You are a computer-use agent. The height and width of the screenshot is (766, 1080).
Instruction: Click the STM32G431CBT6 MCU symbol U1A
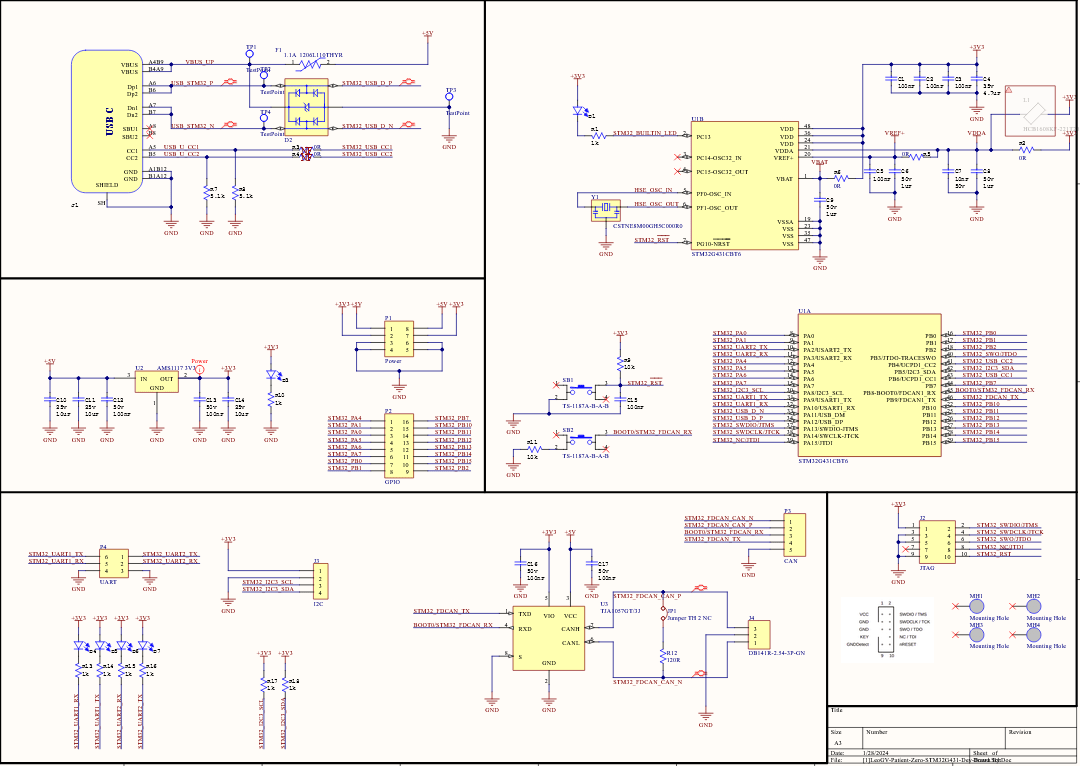pos(868,385)
